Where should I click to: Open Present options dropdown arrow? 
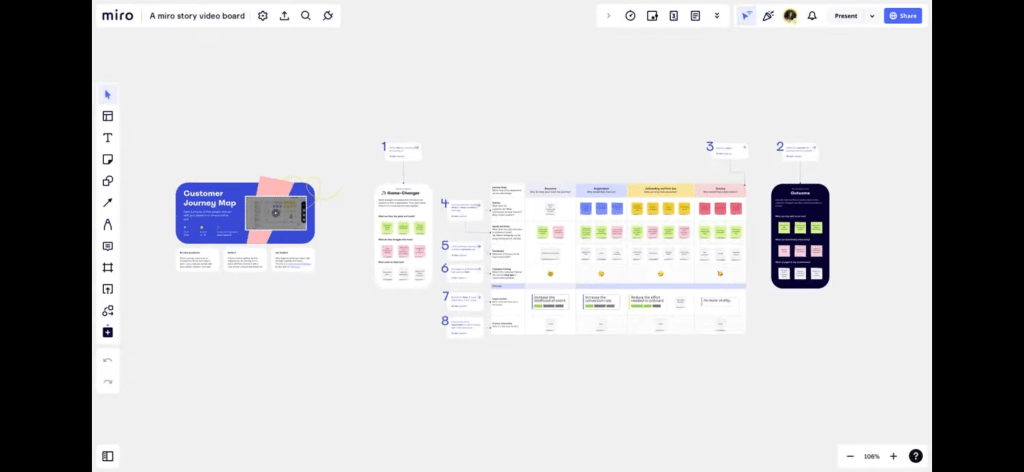(872, 16)
